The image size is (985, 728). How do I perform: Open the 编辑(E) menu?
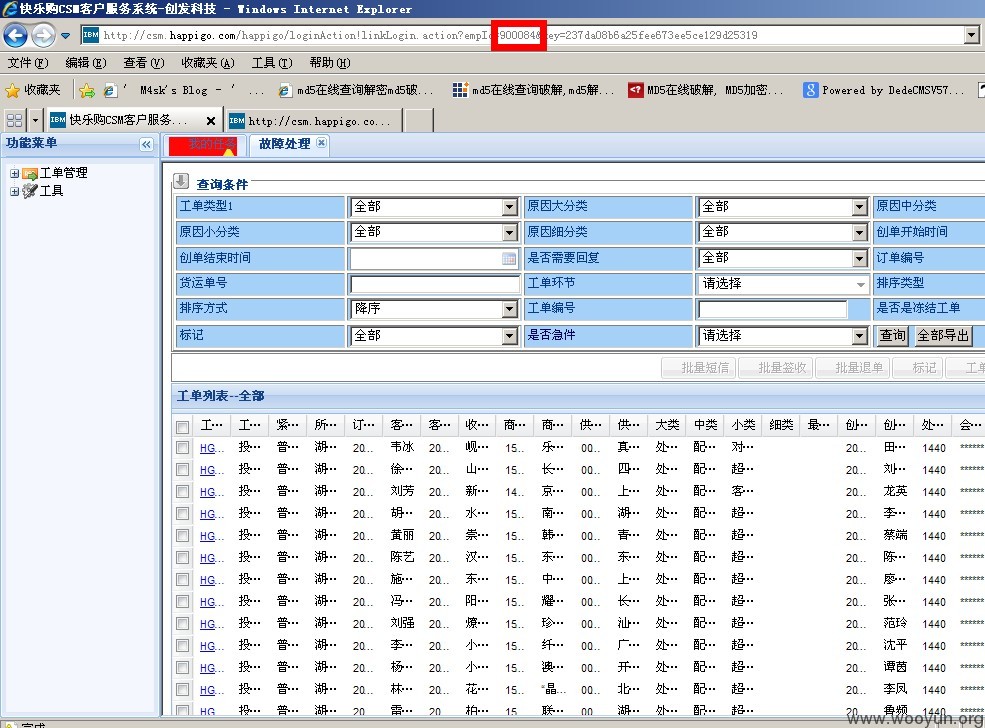[86, 63]
